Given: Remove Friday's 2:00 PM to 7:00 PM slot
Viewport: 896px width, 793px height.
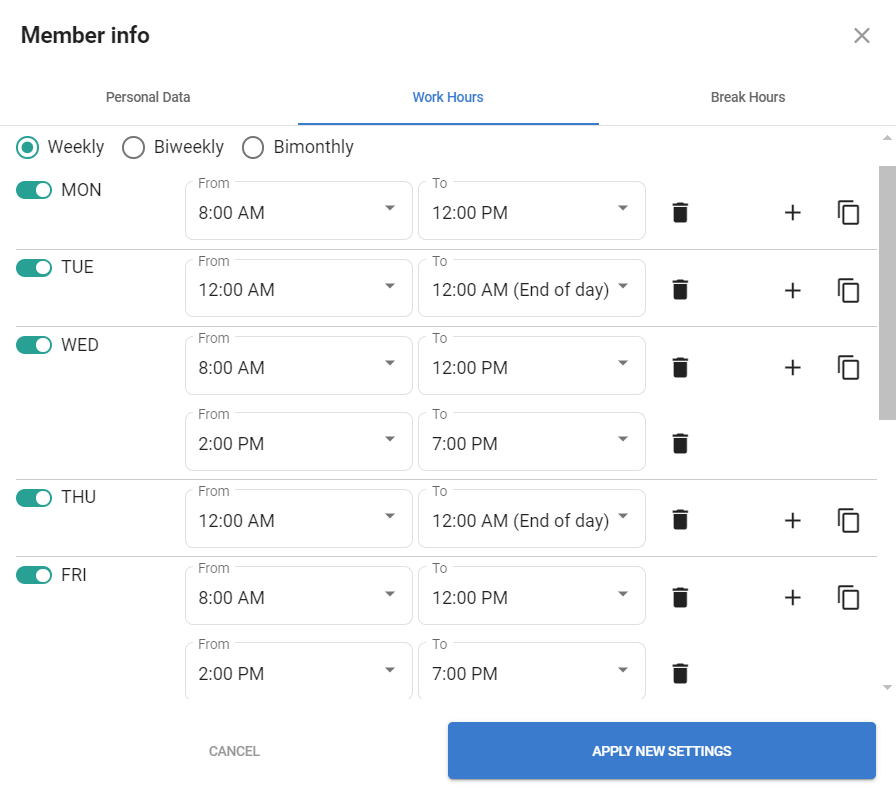Looking at the screenshot, I should [x=680, y=673].
